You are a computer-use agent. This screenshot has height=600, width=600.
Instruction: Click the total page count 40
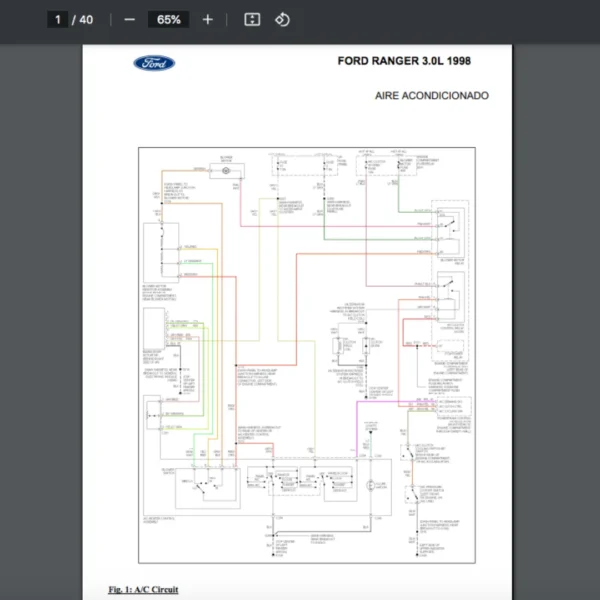[x=86, y=19]
